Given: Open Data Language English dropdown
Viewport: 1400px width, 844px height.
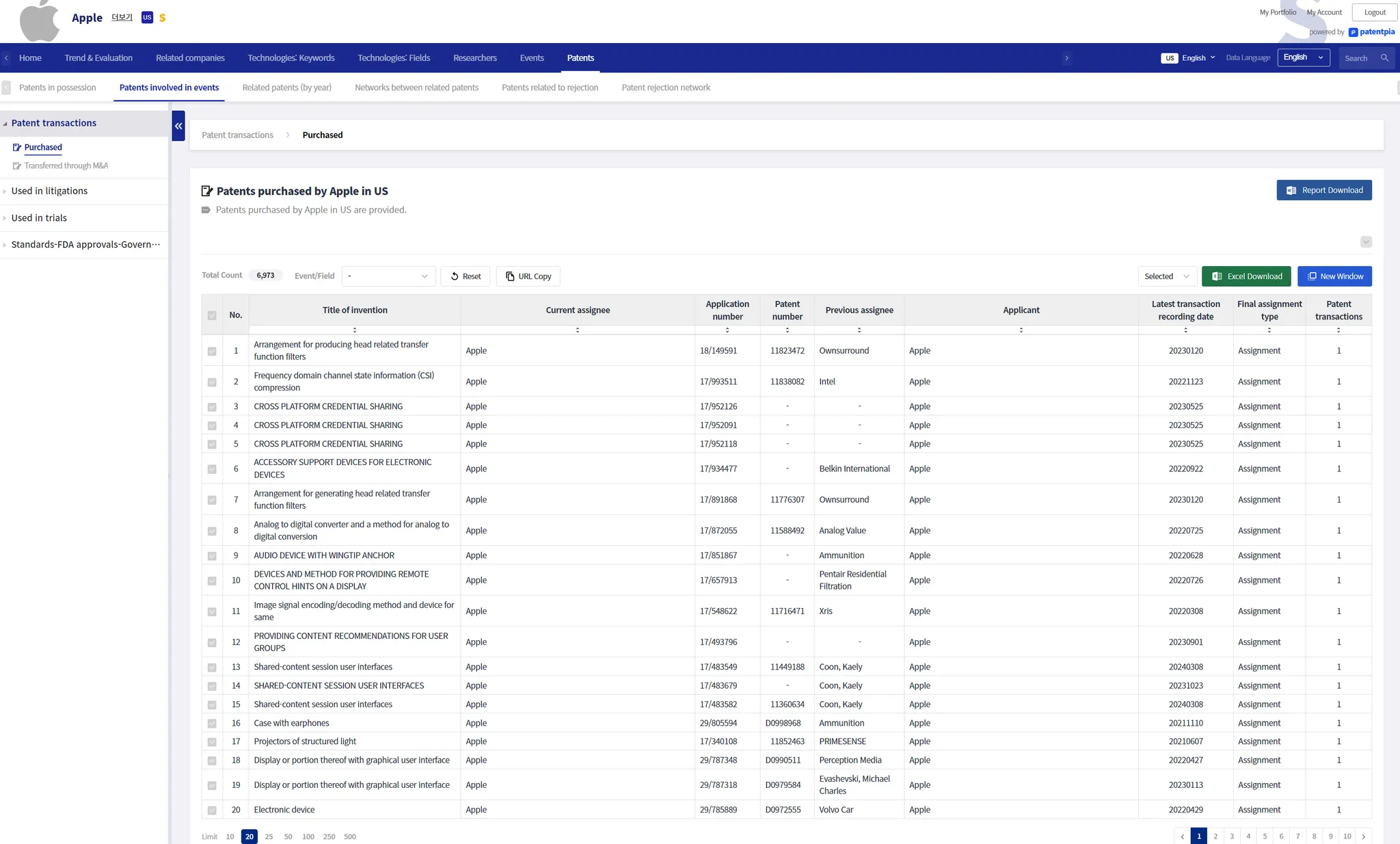Looking at the screenshot, I should 1303,57.
